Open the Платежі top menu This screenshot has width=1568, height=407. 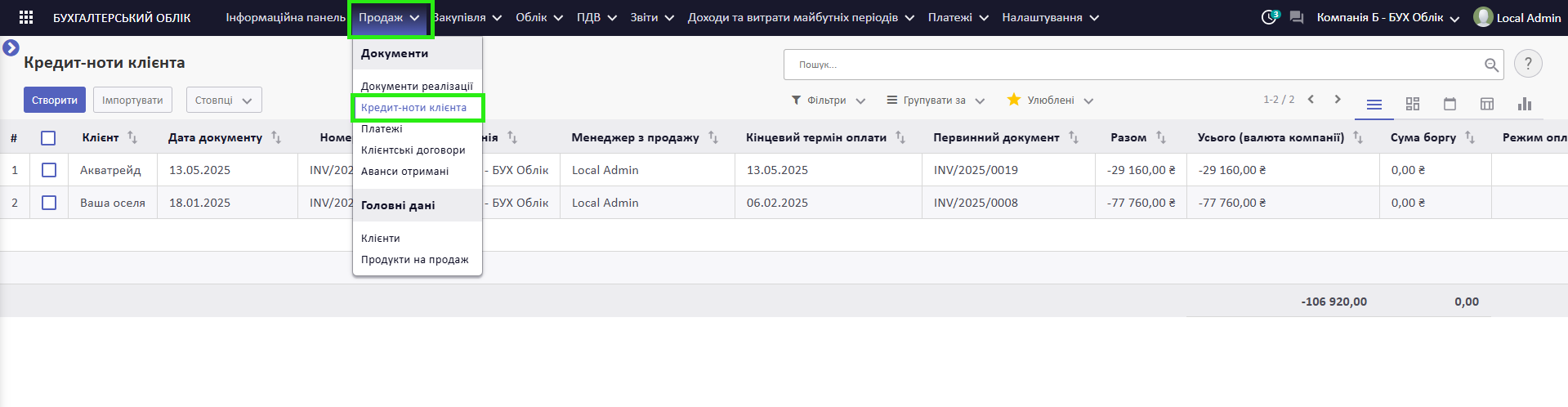pos(958,17)
